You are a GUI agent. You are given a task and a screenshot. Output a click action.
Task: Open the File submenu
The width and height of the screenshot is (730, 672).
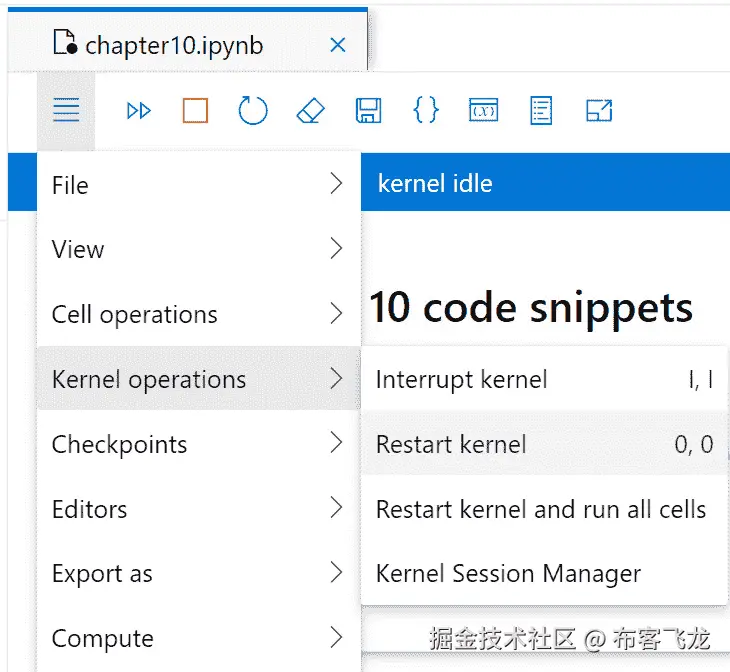(x=199, y=184)
